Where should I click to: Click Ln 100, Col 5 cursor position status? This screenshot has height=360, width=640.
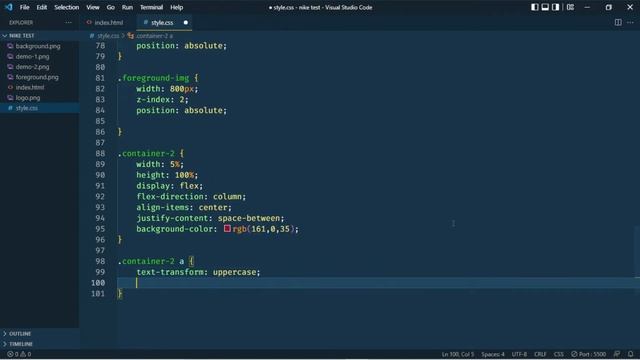[458, 354]
